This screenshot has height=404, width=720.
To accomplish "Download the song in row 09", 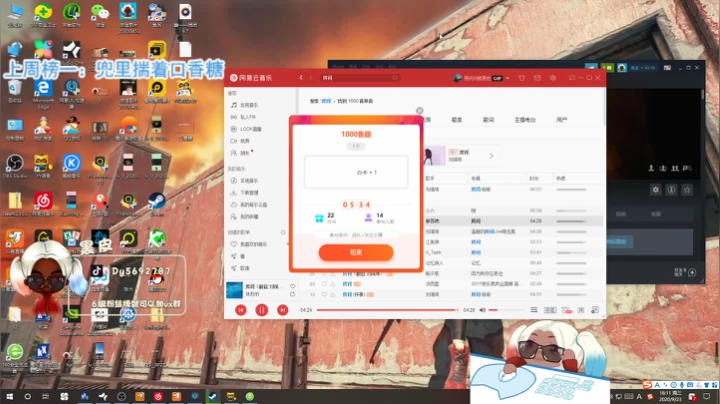I will 333,284.
